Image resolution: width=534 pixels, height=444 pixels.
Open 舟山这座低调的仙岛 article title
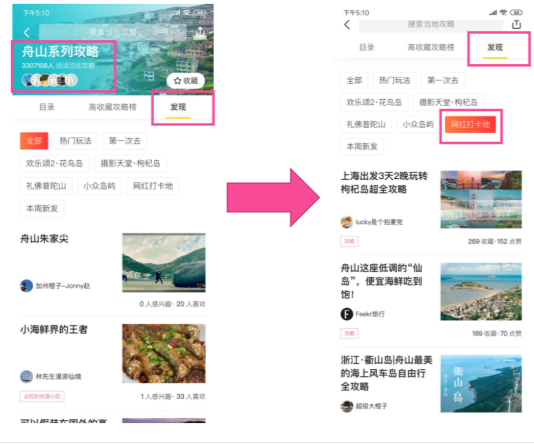coord(381,281)
